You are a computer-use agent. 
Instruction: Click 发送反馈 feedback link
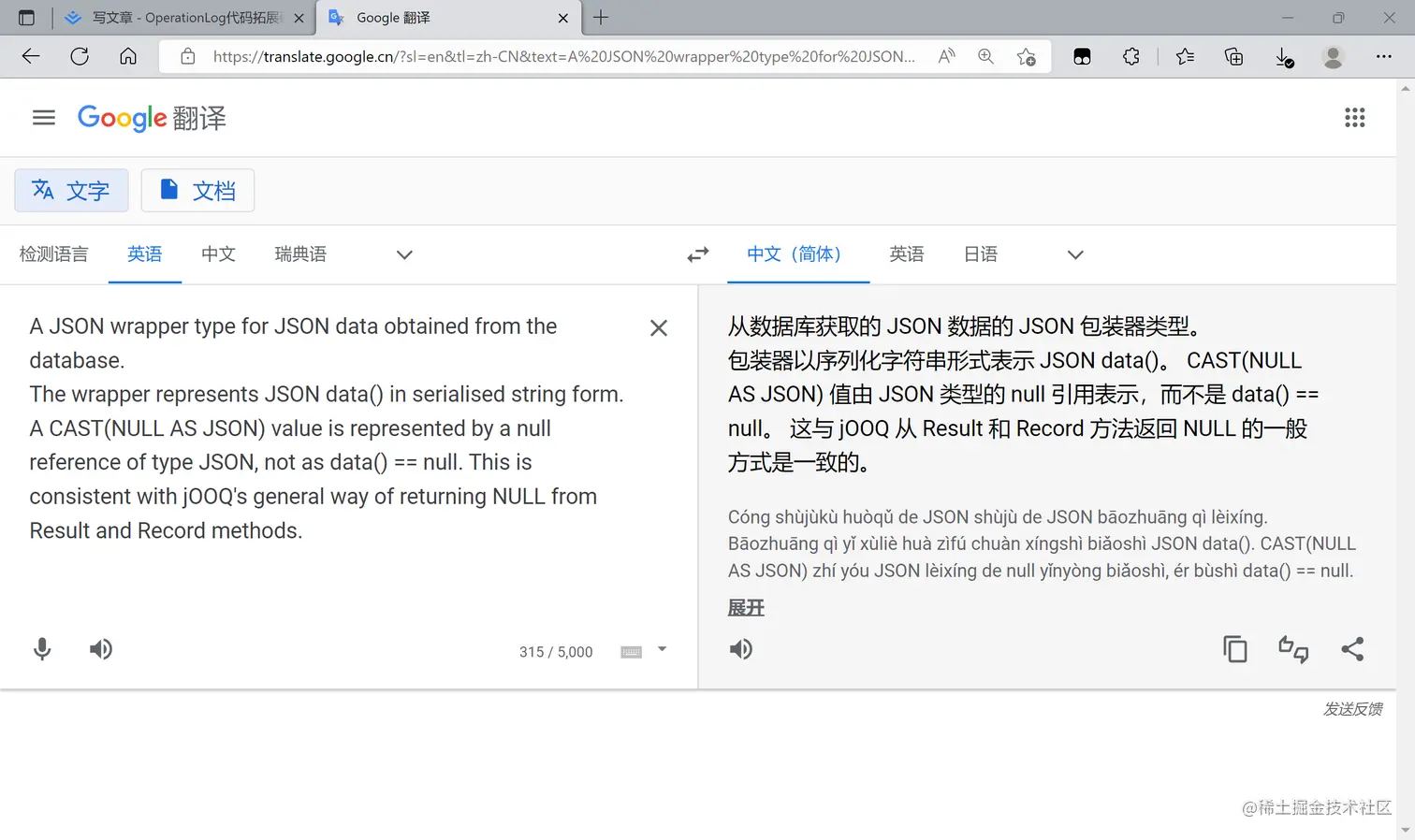1352,709
